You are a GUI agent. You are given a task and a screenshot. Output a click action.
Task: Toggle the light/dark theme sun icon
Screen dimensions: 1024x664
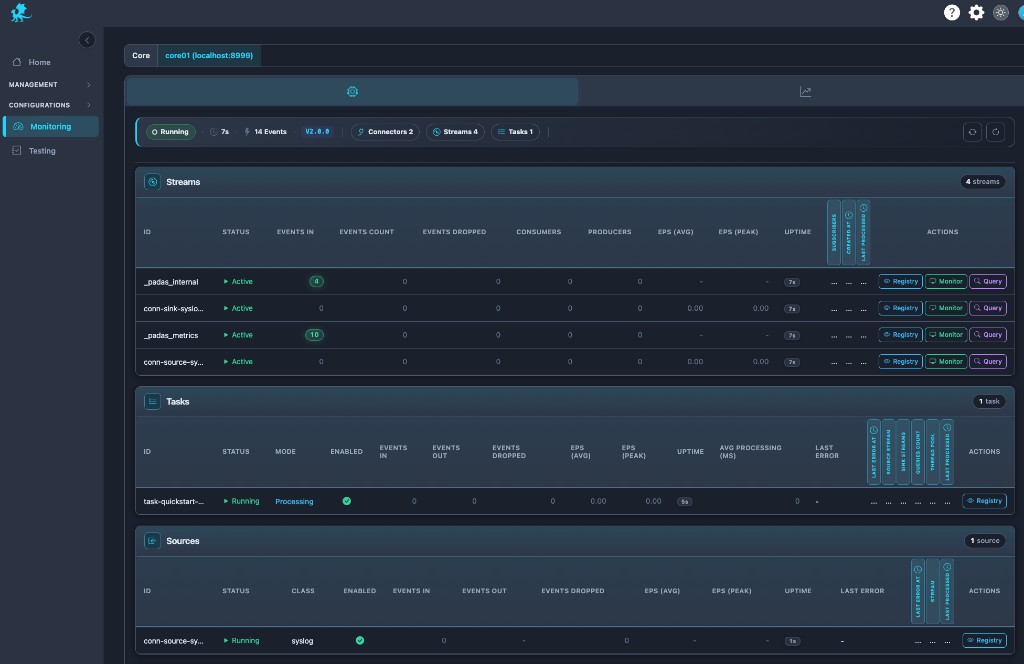(1000, 12)
